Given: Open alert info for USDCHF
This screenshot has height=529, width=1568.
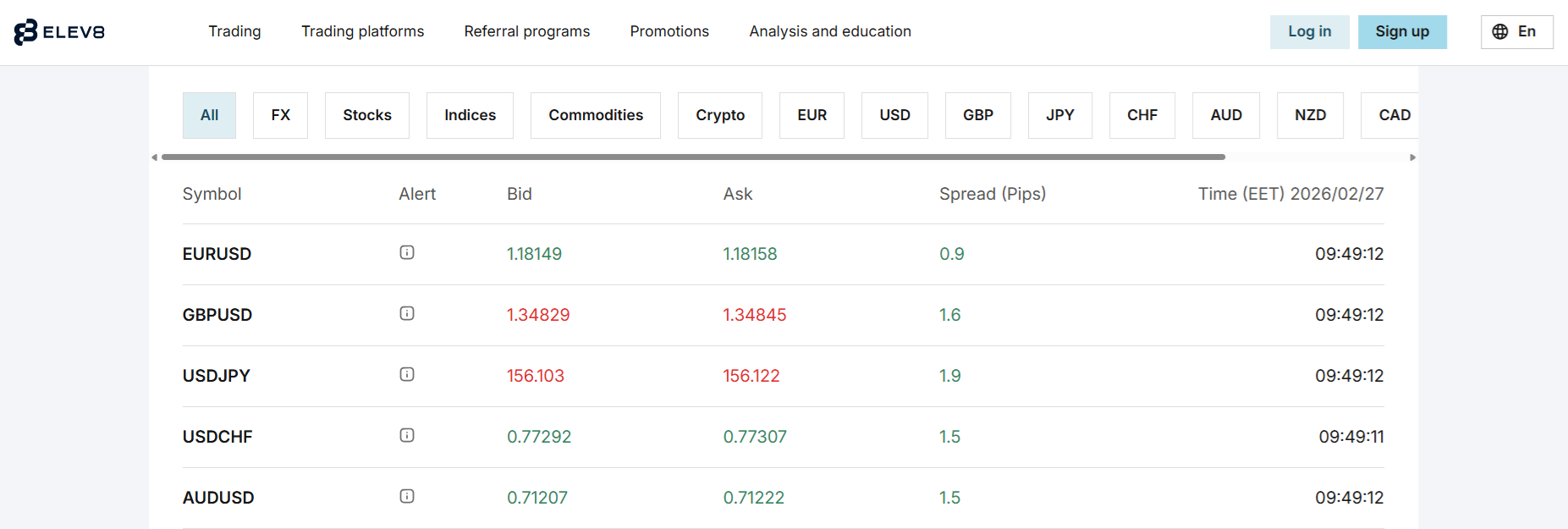Looking at the screenshot, I should [407, 435].
